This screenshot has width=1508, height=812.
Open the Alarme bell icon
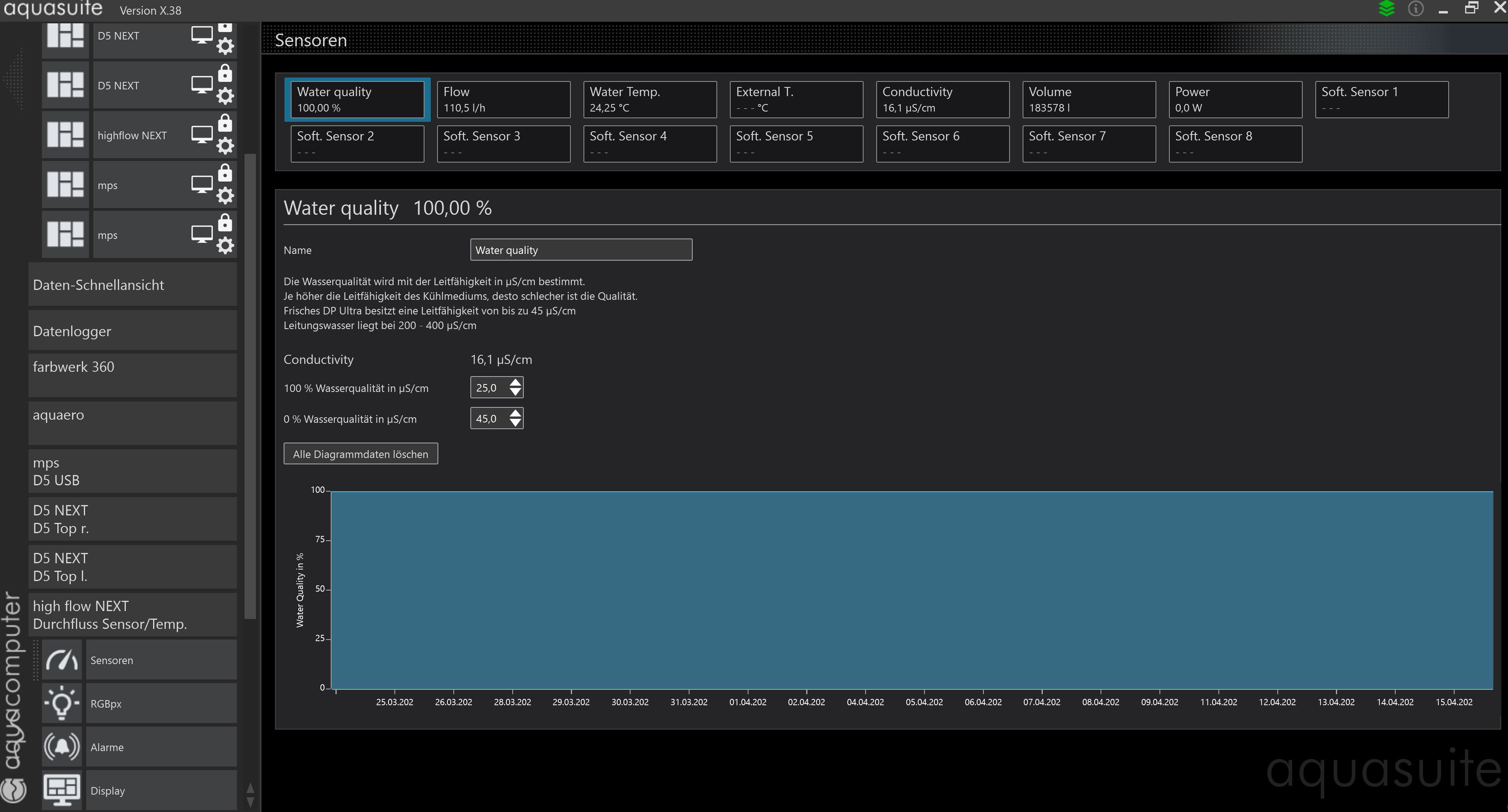point(62,746)
